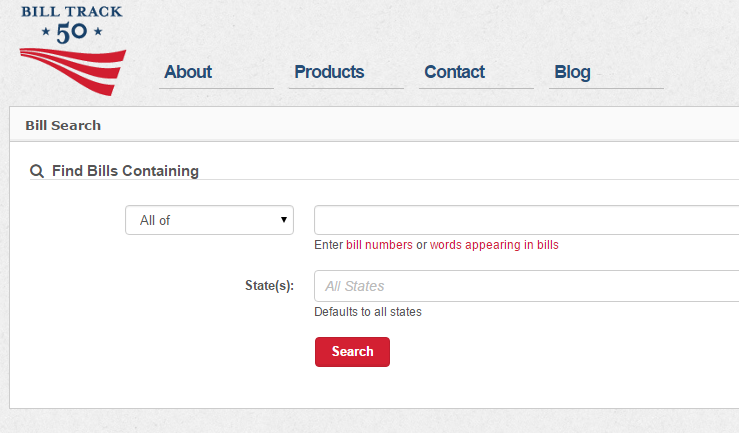Screen dimensions: 739x433
Task: Click the red striped flag graphic
Action: click(x=74, y=72)
